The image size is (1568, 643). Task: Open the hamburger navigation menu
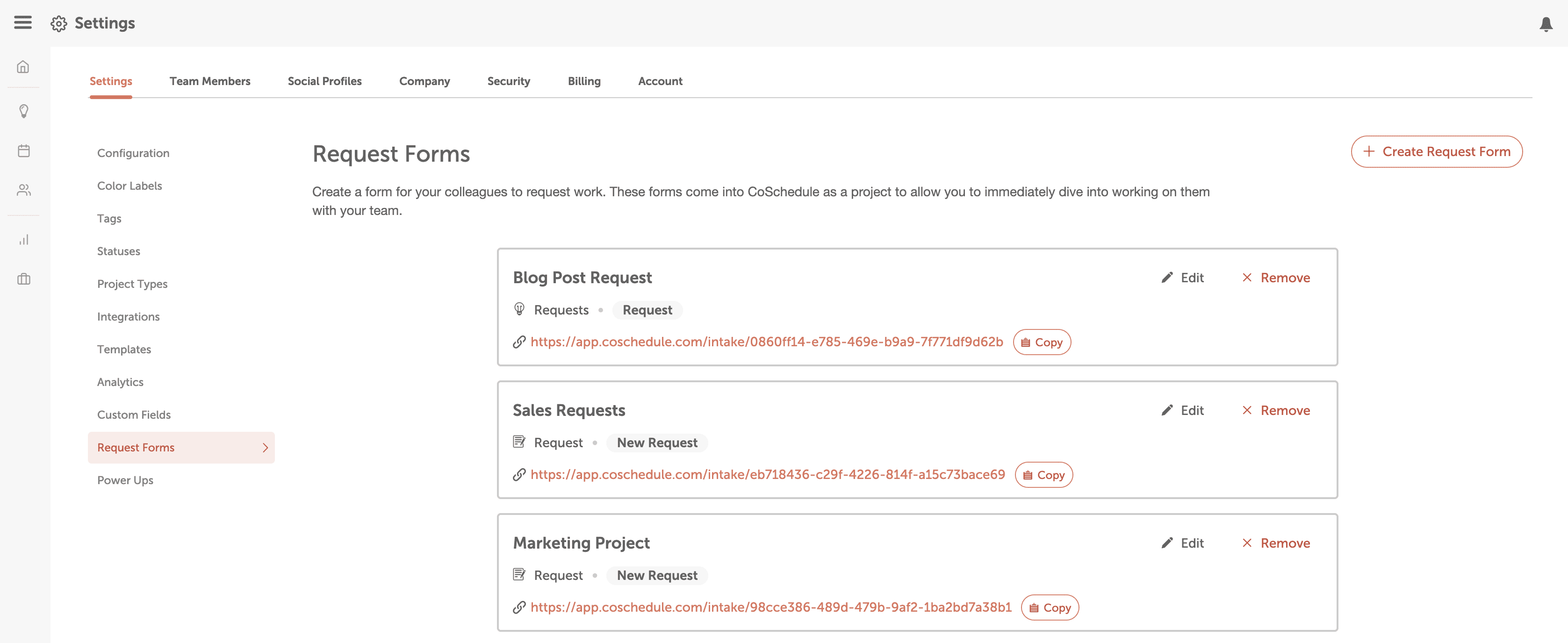click(22, 22)
